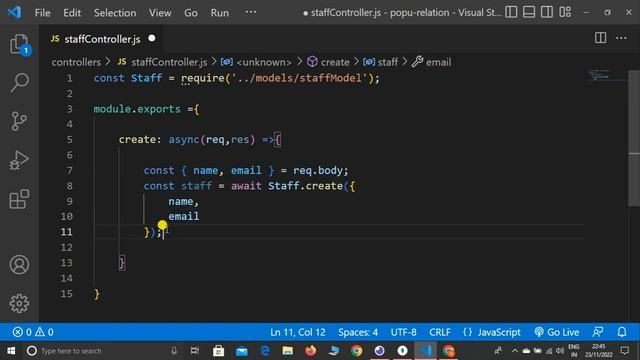The height and width of the screenshot is (360, 640).
Task: Change Spaces: 4 indentation setting
Action: click(358, 332)
